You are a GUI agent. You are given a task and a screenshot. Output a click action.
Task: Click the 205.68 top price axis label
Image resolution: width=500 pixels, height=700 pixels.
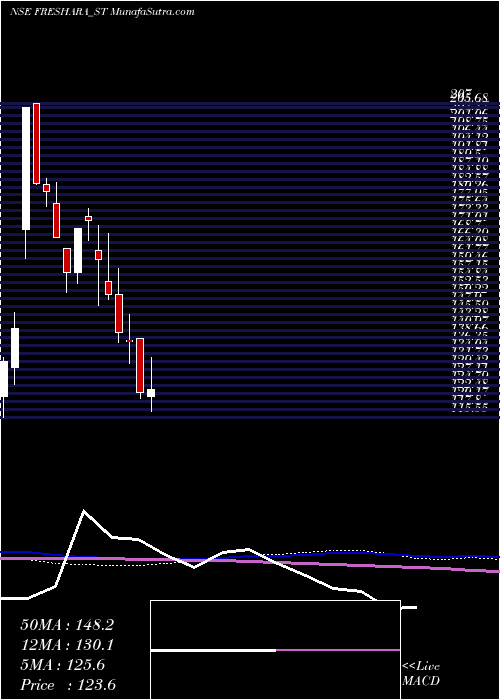[469, 96]
